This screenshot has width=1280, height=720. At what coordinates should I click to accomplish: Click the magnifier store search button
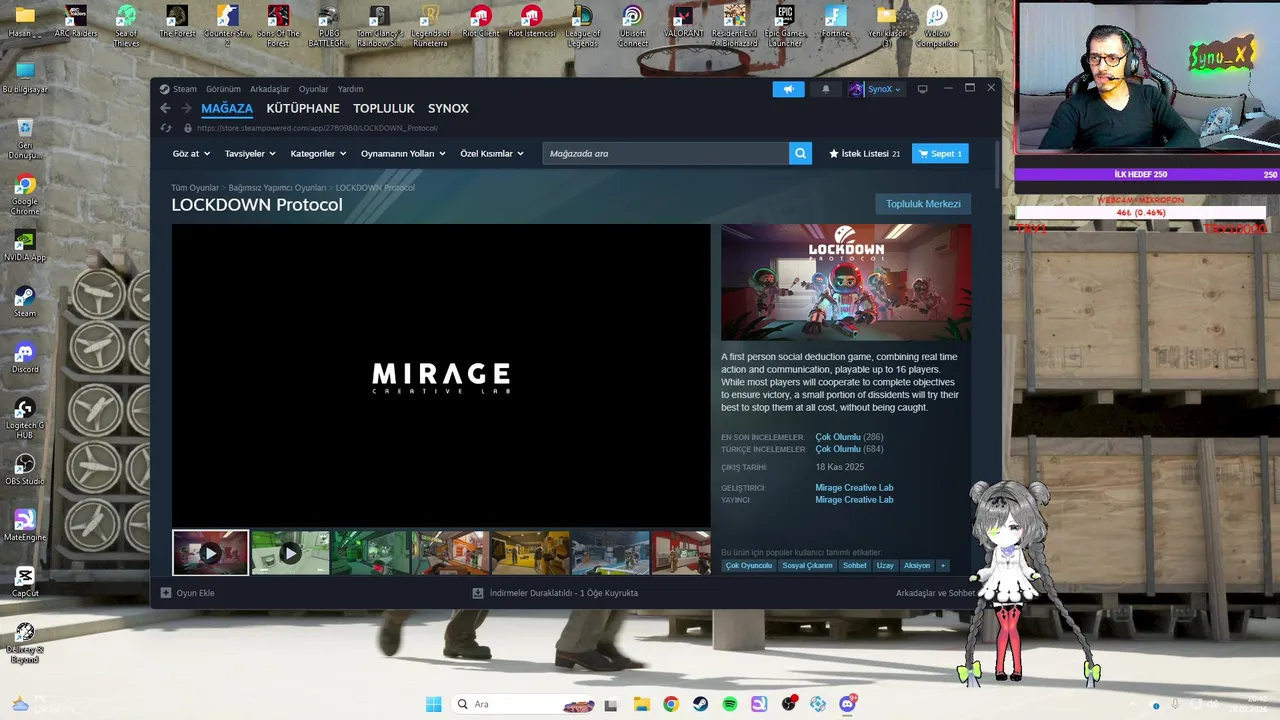(x=800, y=153)
